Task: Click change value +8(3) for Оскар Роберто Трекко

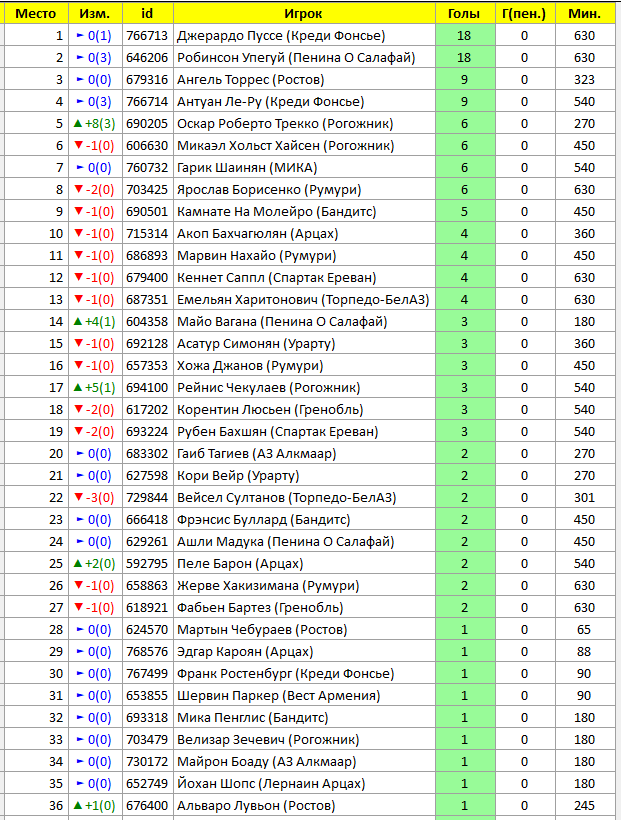Action: 100,123
